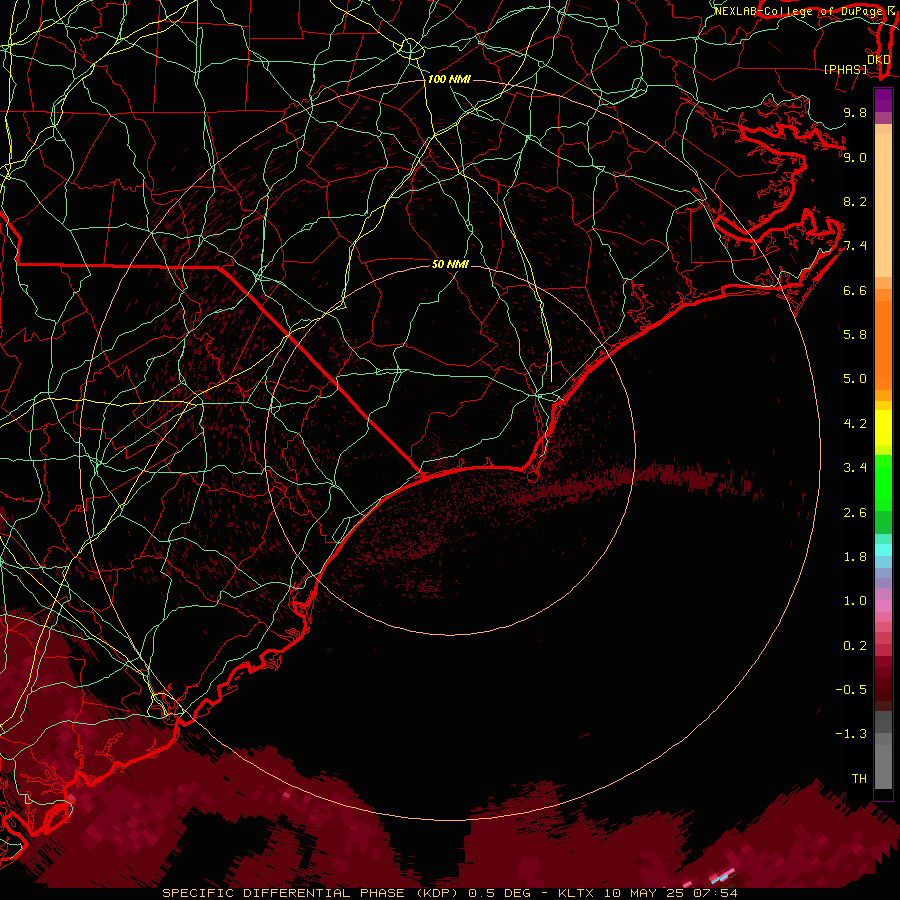Click the 50 NMI range ring label
Screen dimensions: 900x900
coord(451,264)
